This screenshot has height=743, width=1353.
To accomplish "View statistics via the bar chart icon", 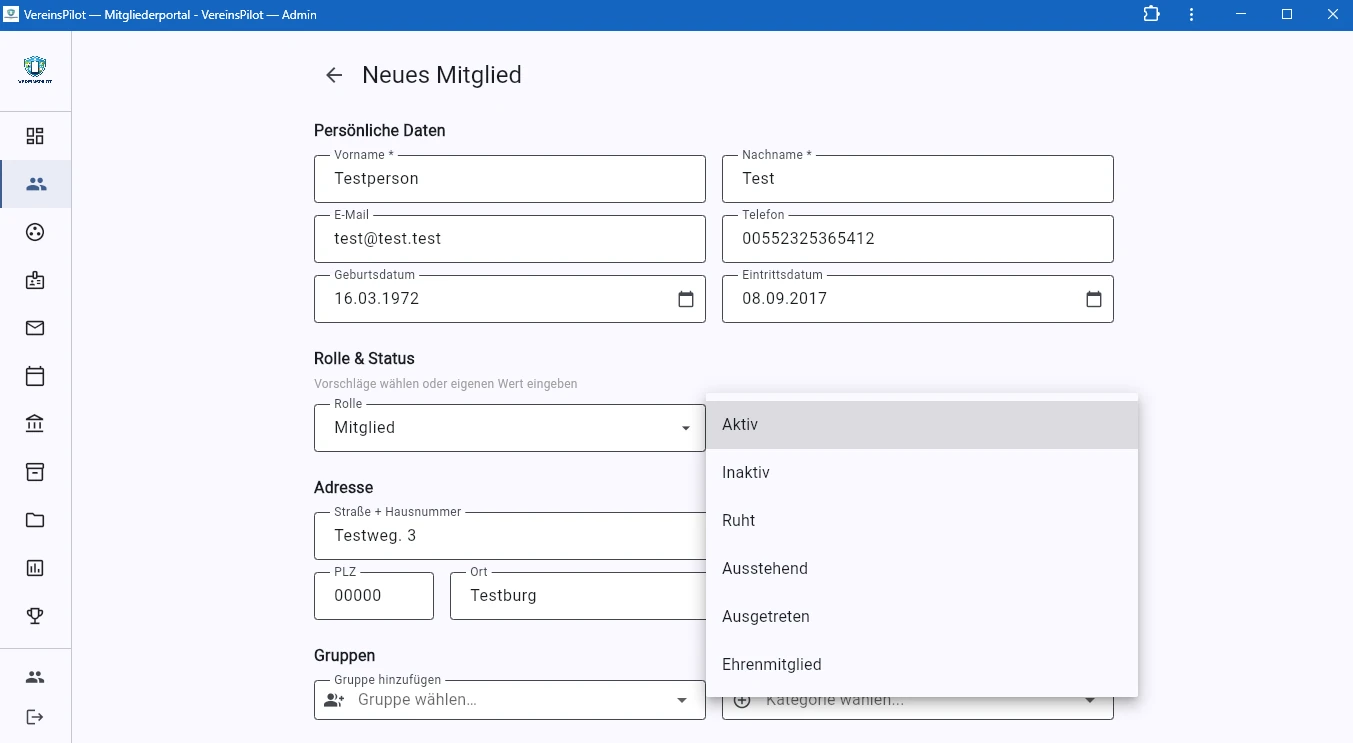I will (35, 567).
